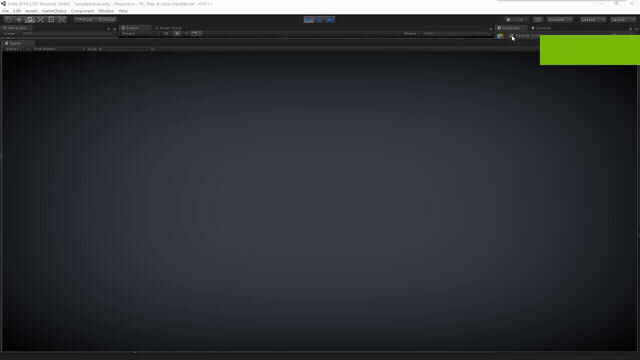
Task: Click the Step frame button
Action: pyautogui.click(x=330, y=20)
